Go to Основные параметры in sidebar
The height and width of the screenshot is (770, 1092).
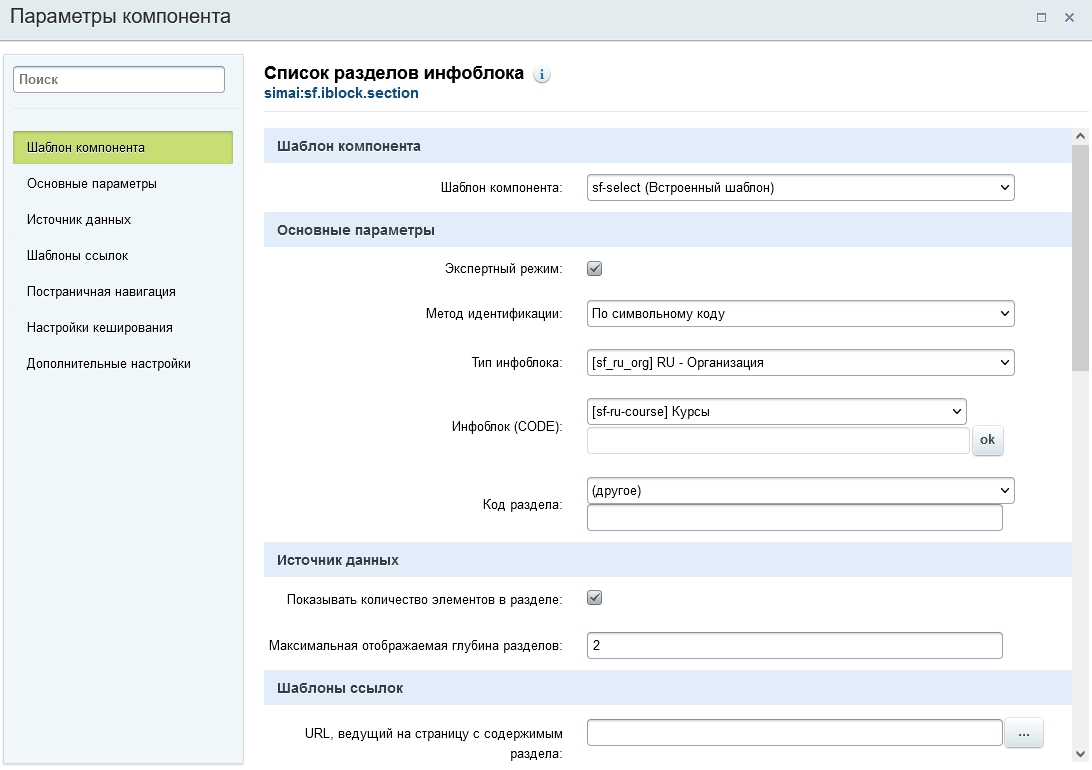click(x=92, y=184)
